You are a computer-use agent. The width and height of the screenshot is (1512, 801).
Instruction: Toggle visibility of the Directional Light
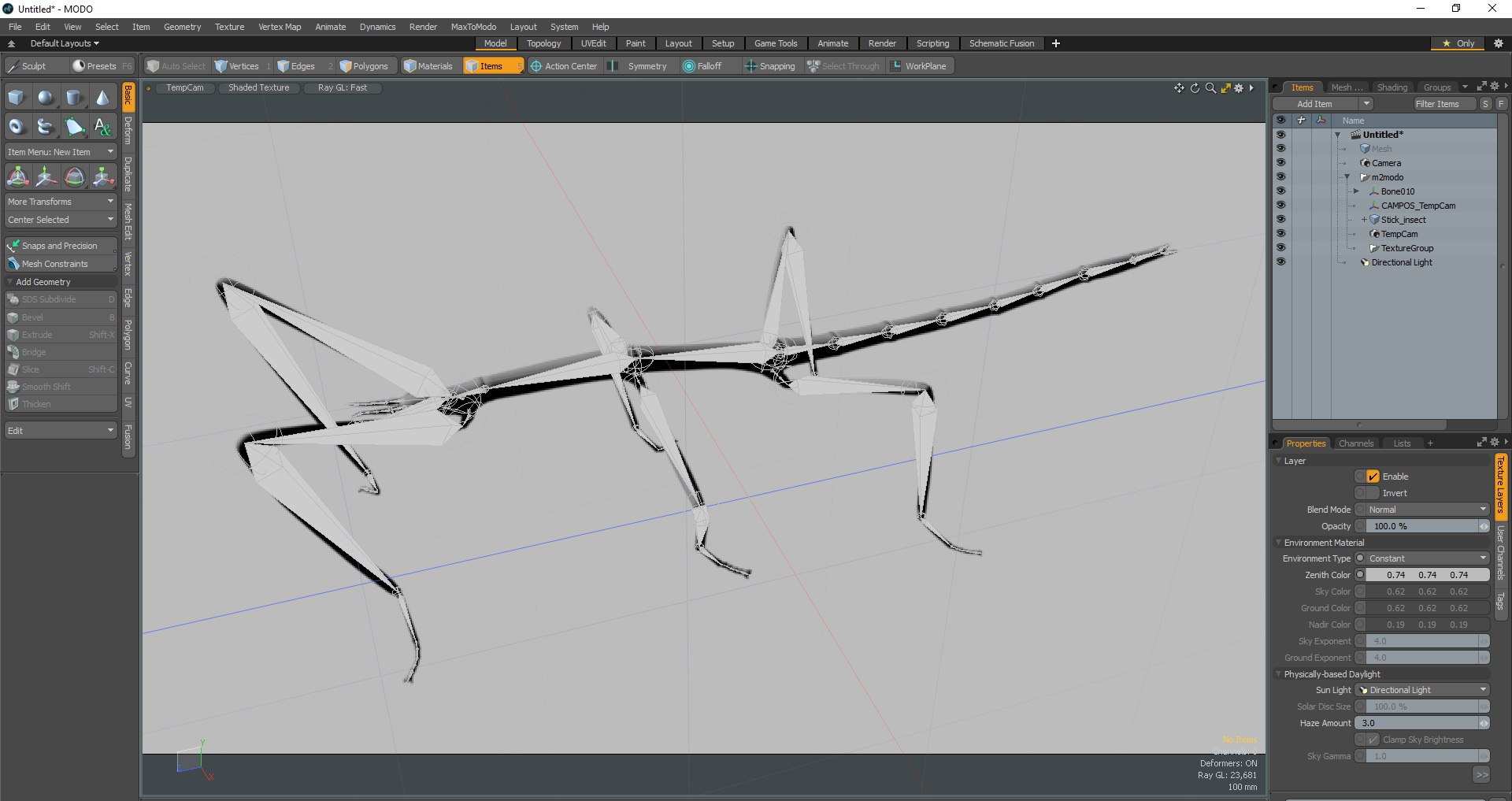pyautogui.click(x=1280, y=262)
